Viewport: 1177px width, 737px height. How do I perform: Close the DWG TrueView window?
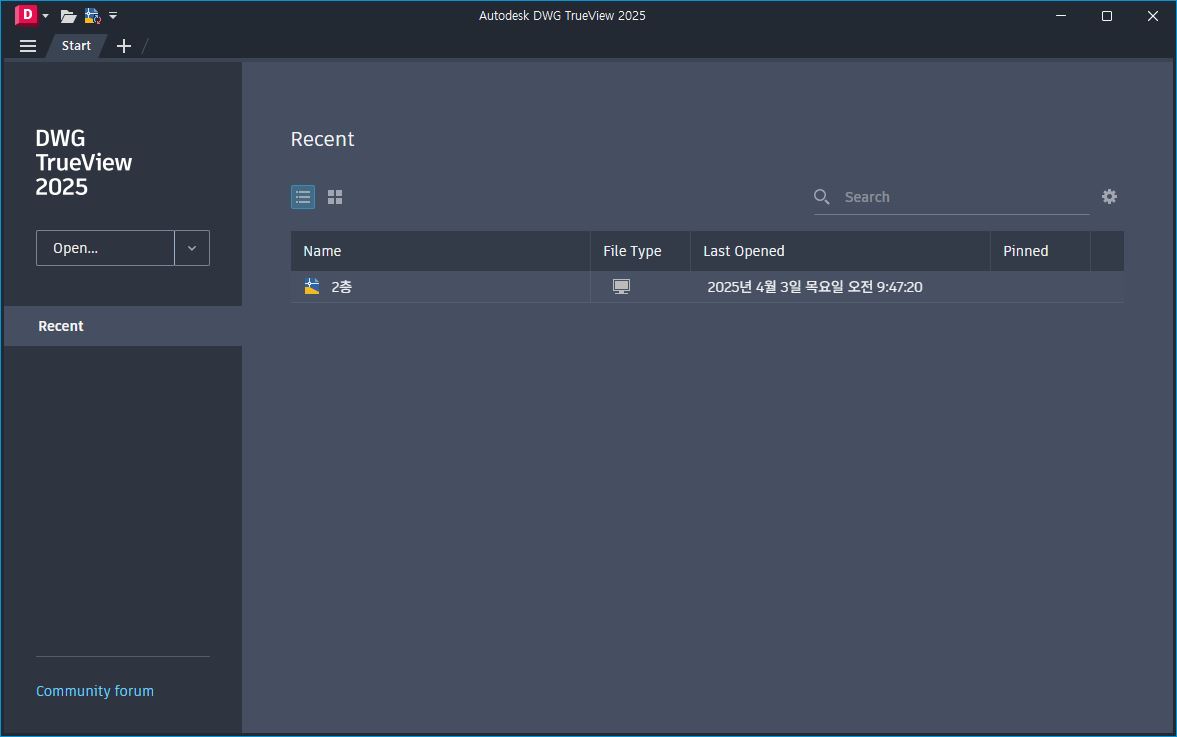point(1153,16)
